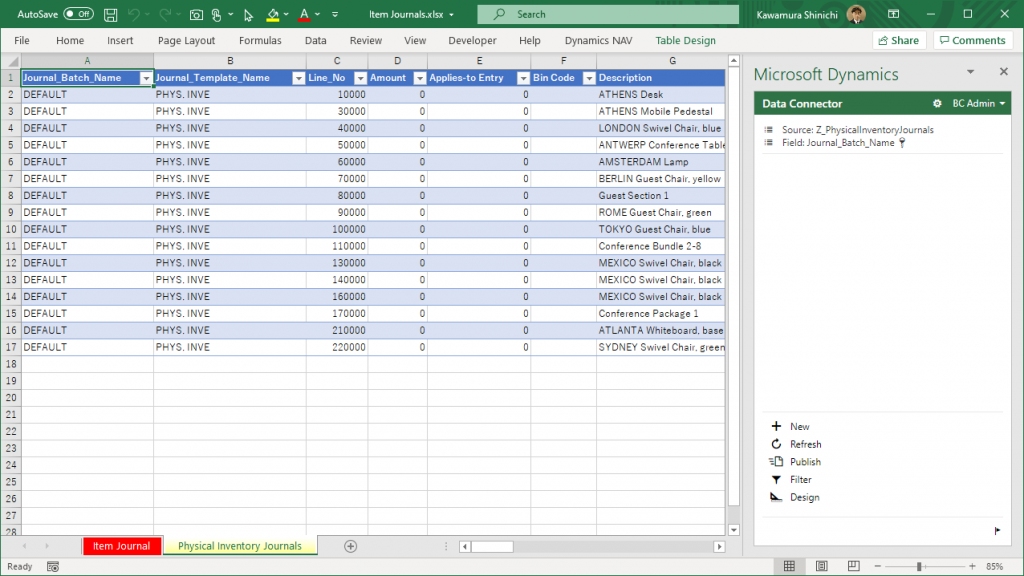Open the Dynamics NAV tab
This screenshot has height=576, width=1024.
click(598, 40)
